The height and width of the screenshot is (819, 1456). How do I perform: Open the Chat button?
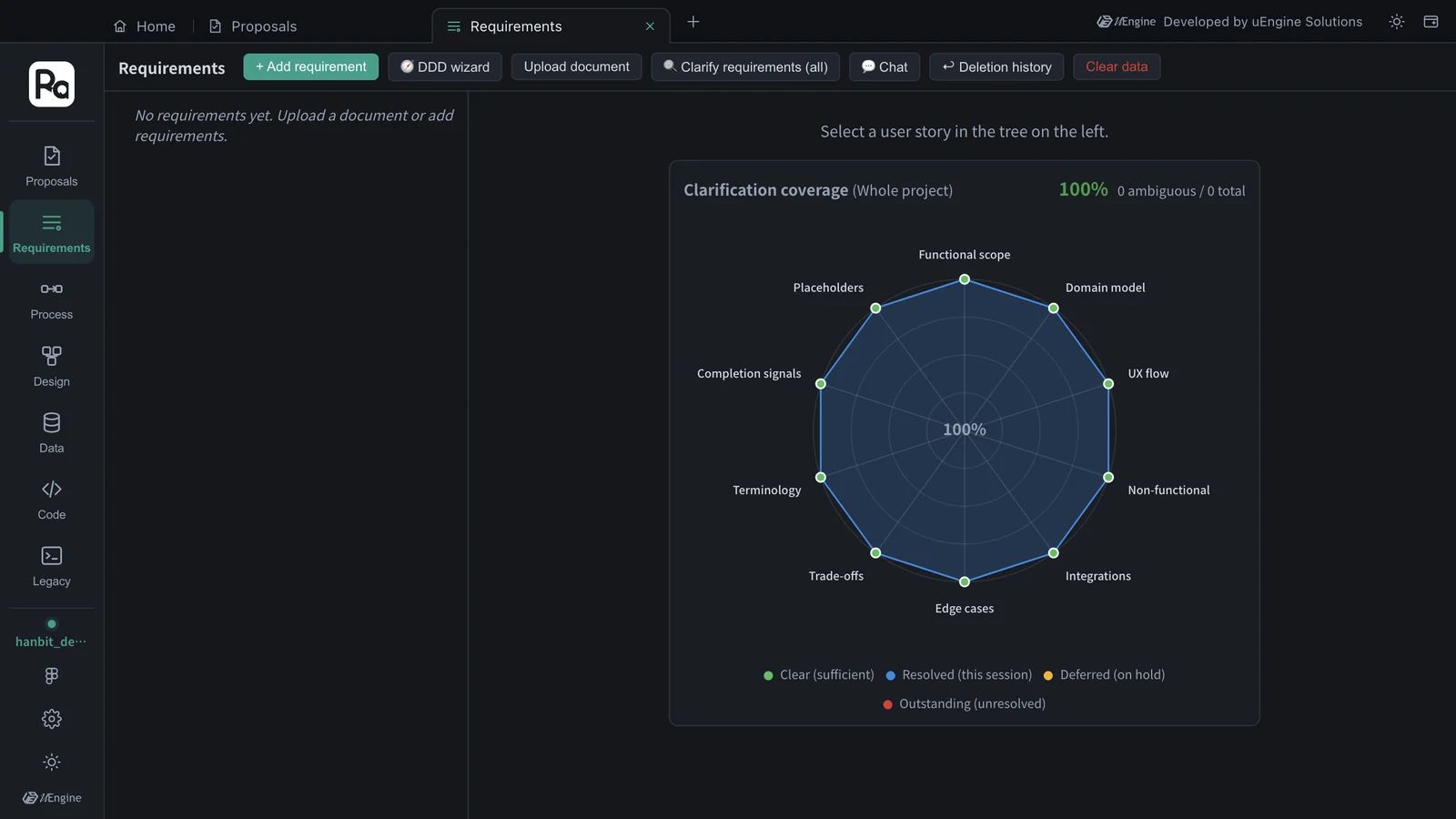pyautogui.click(x=885, y=66)
